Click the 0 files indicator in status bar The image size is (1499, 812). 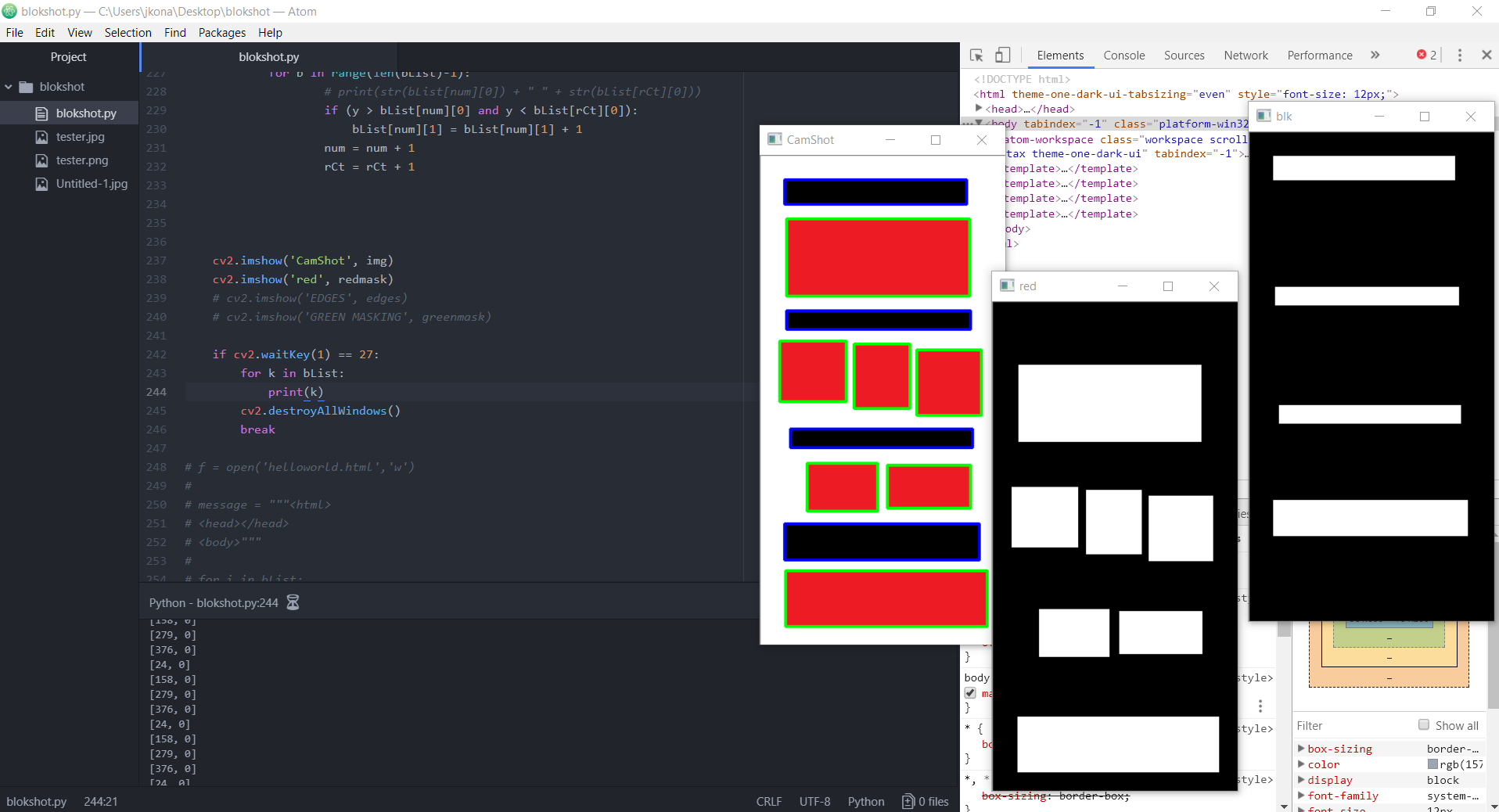926,801
